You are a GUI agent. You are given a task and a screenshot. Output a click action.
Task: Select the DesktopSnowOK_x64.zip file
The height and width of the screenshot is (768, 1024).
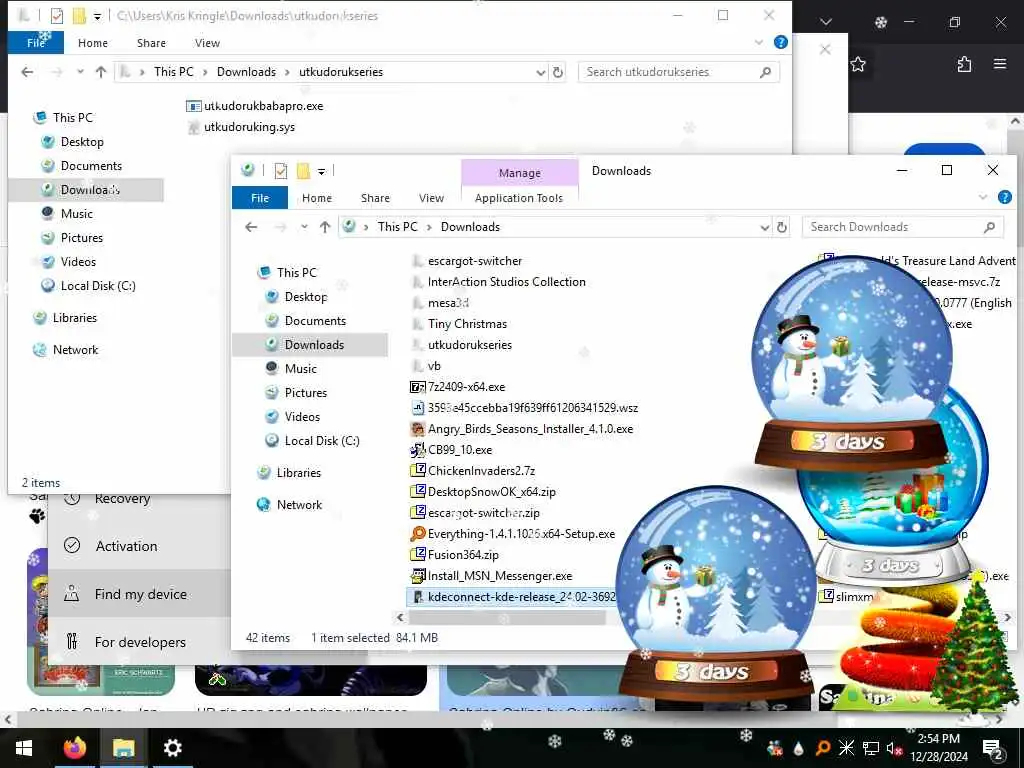(483, 492)
